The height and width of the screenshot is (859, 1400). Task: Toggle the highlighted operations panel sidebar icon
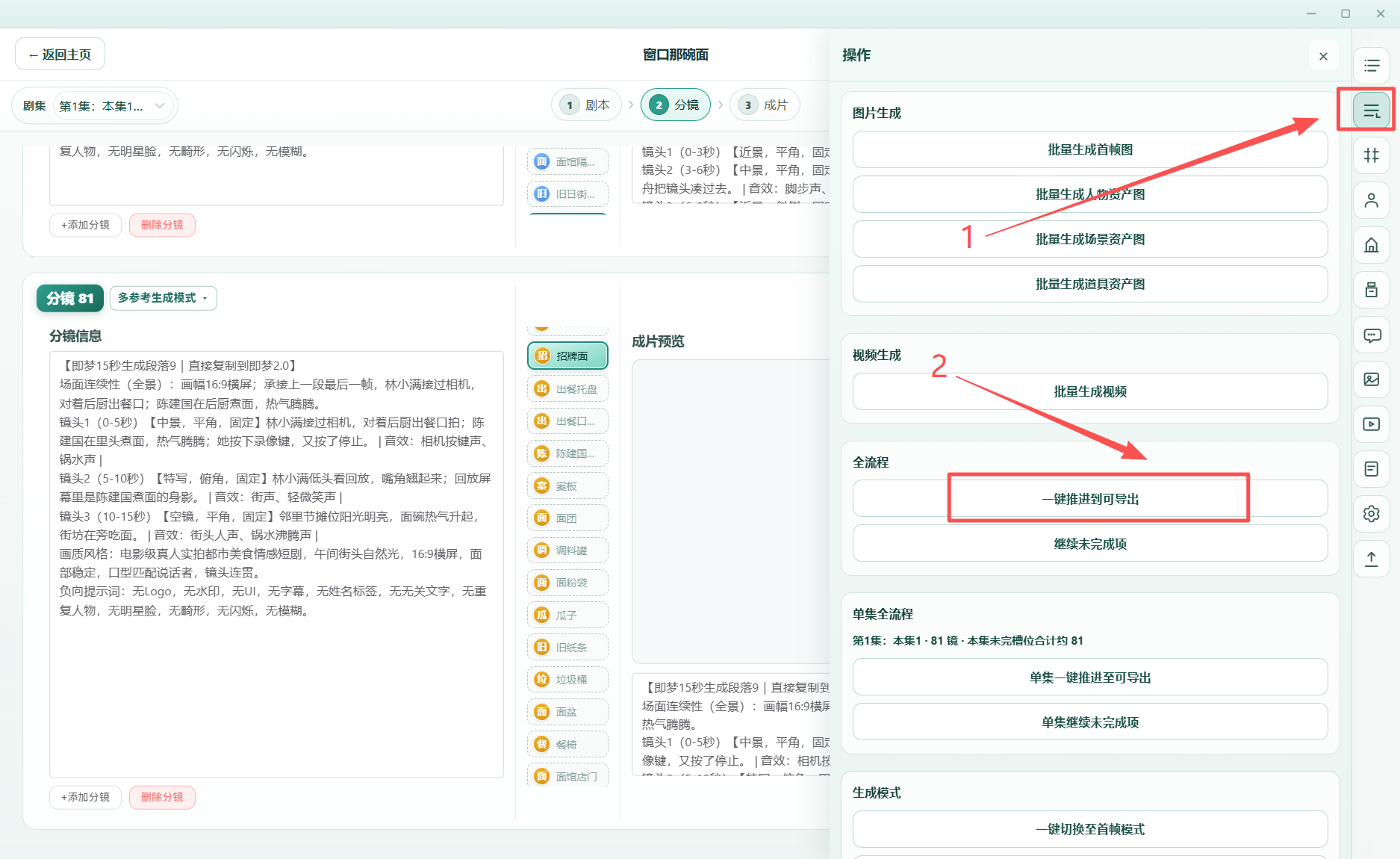click(1372, 111)
